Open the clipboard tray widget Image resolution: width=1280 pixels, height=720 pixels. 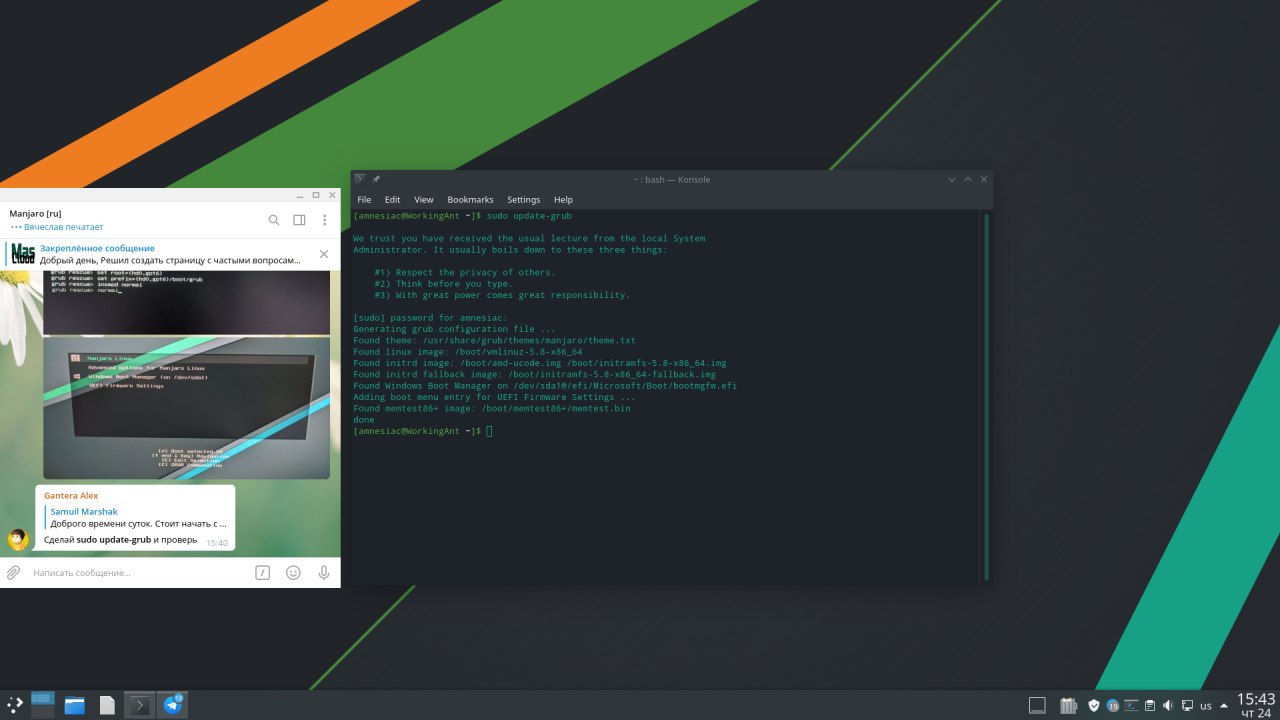[1150, 705]
